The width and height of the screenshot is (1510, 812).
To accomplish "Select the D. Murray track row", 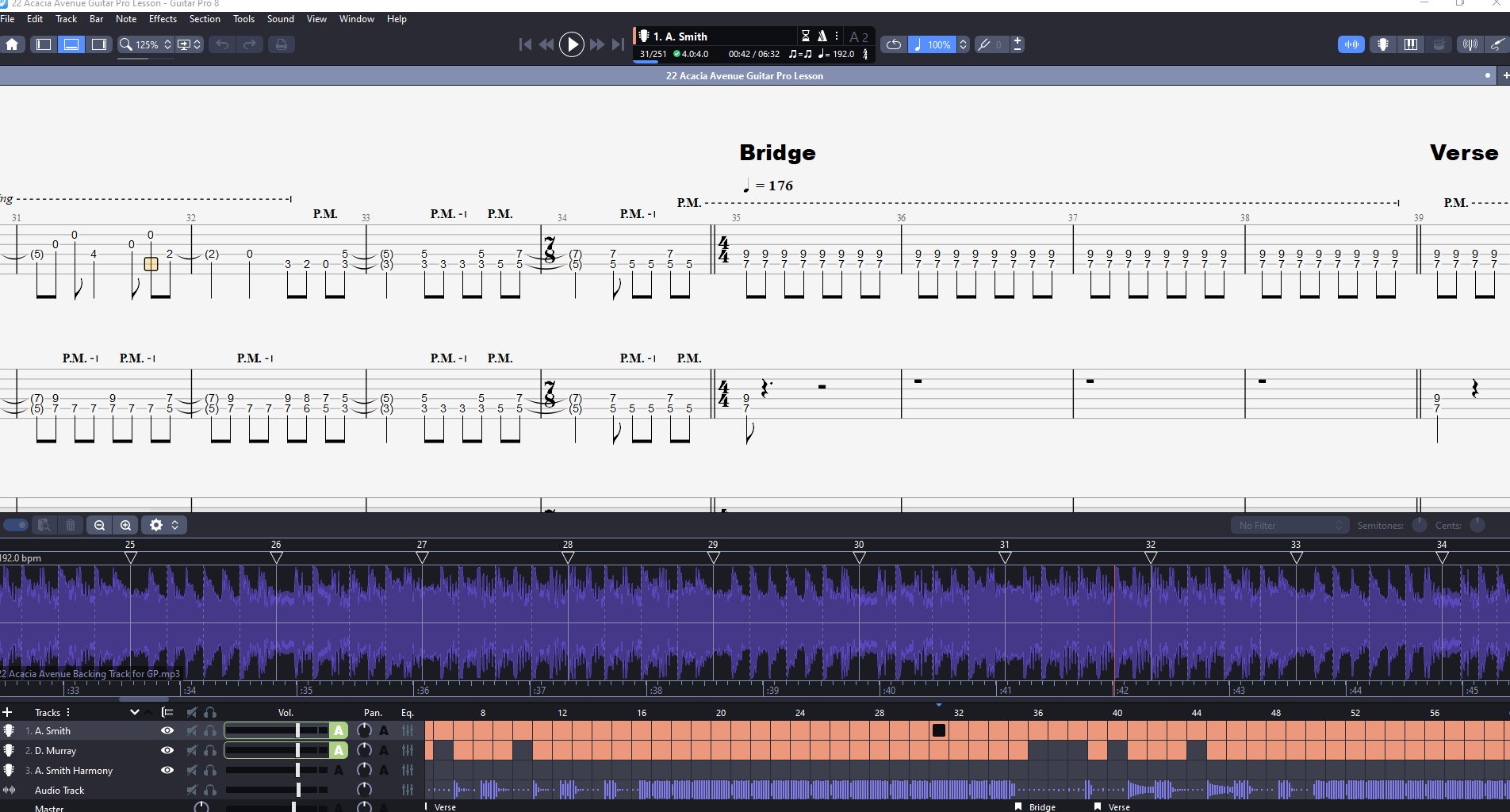I will click(x=212, y=750).
